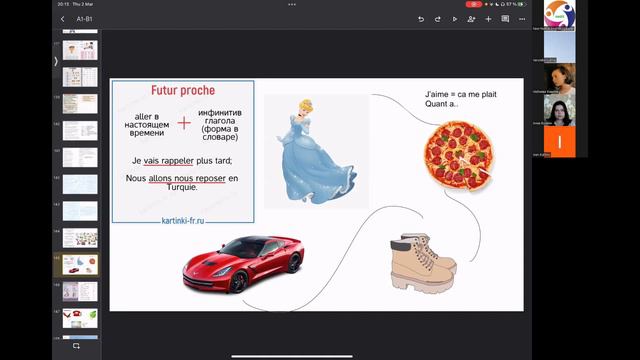Select the topmost full slide thumbnail
This screenshot has width=640, height=360.
click(80, 50)
